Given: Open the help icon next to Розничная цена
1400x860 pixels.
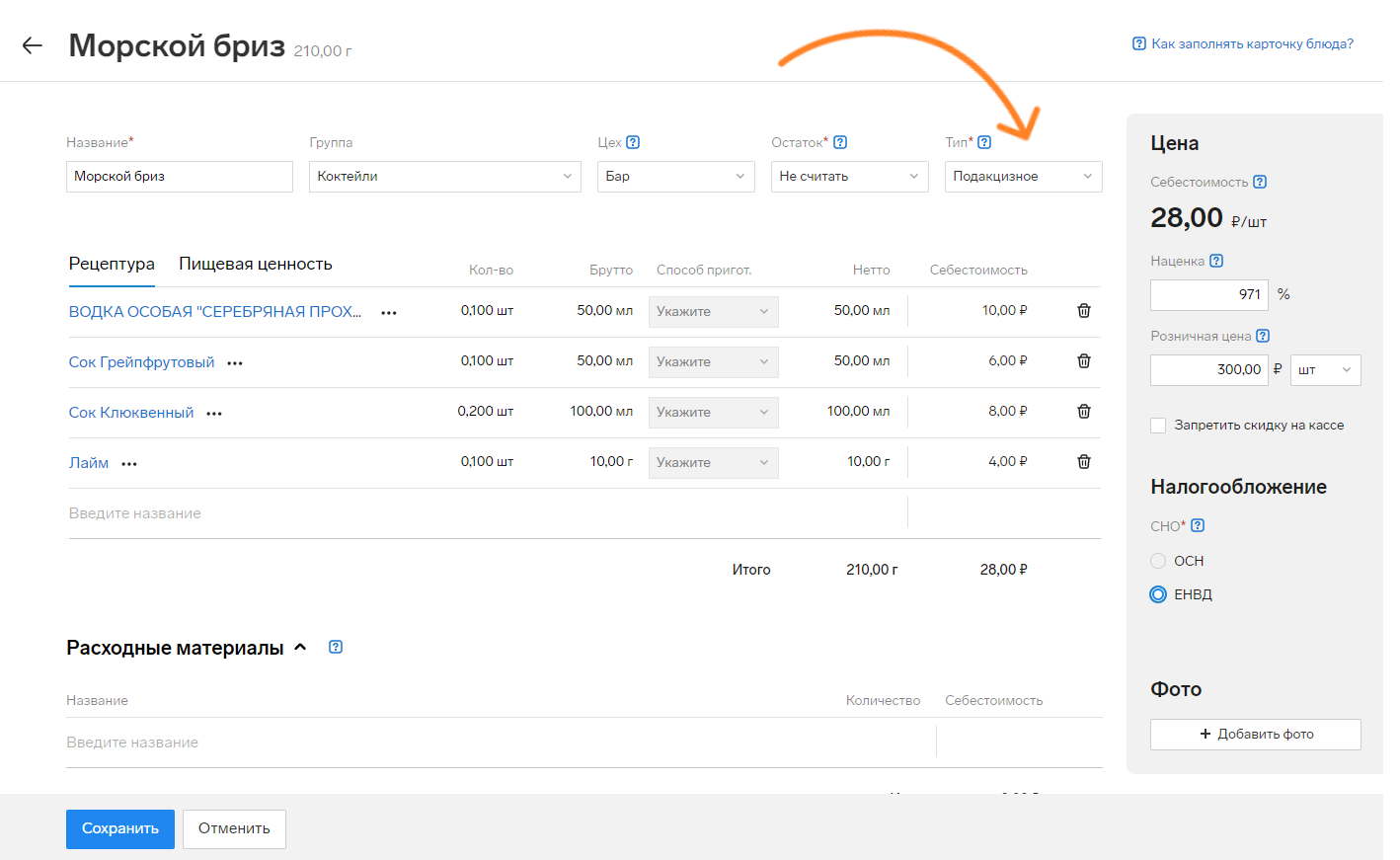Looking at the screenshot, I should pyautogui.click(x=1263, y=336).
